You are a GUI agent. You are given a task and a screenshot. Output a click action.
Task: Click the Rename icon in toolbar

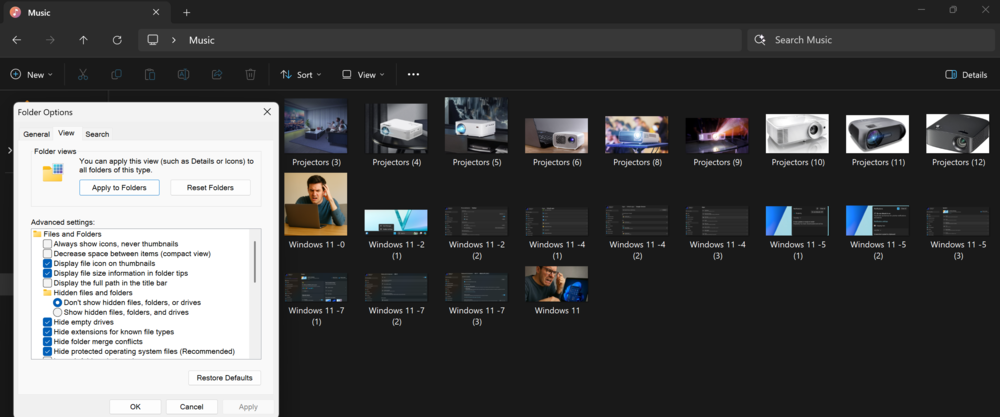click(x=183, y=75)
